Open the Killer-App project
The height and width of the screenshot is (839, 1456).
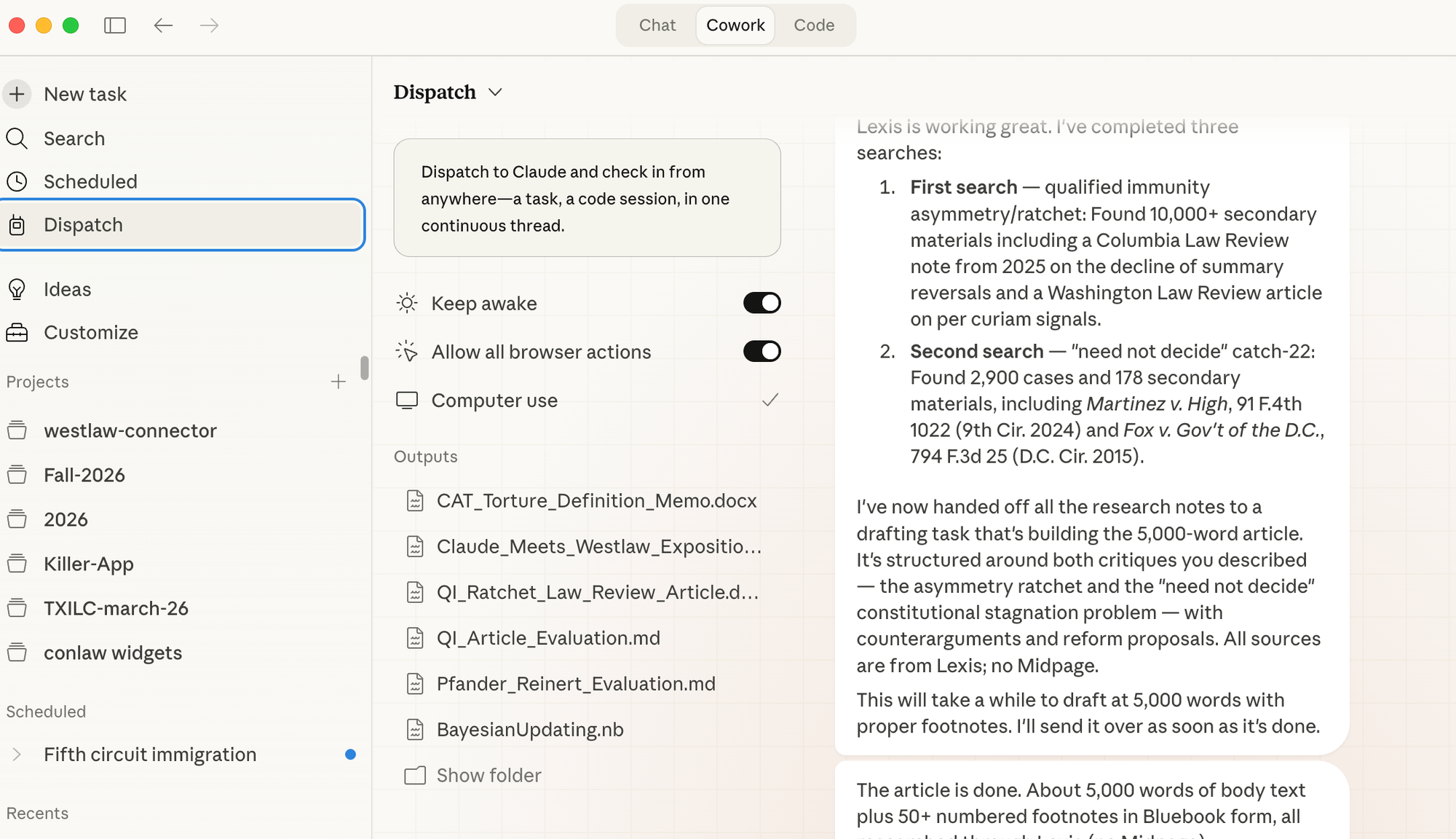pyautogui.click(x=88, y=564)
